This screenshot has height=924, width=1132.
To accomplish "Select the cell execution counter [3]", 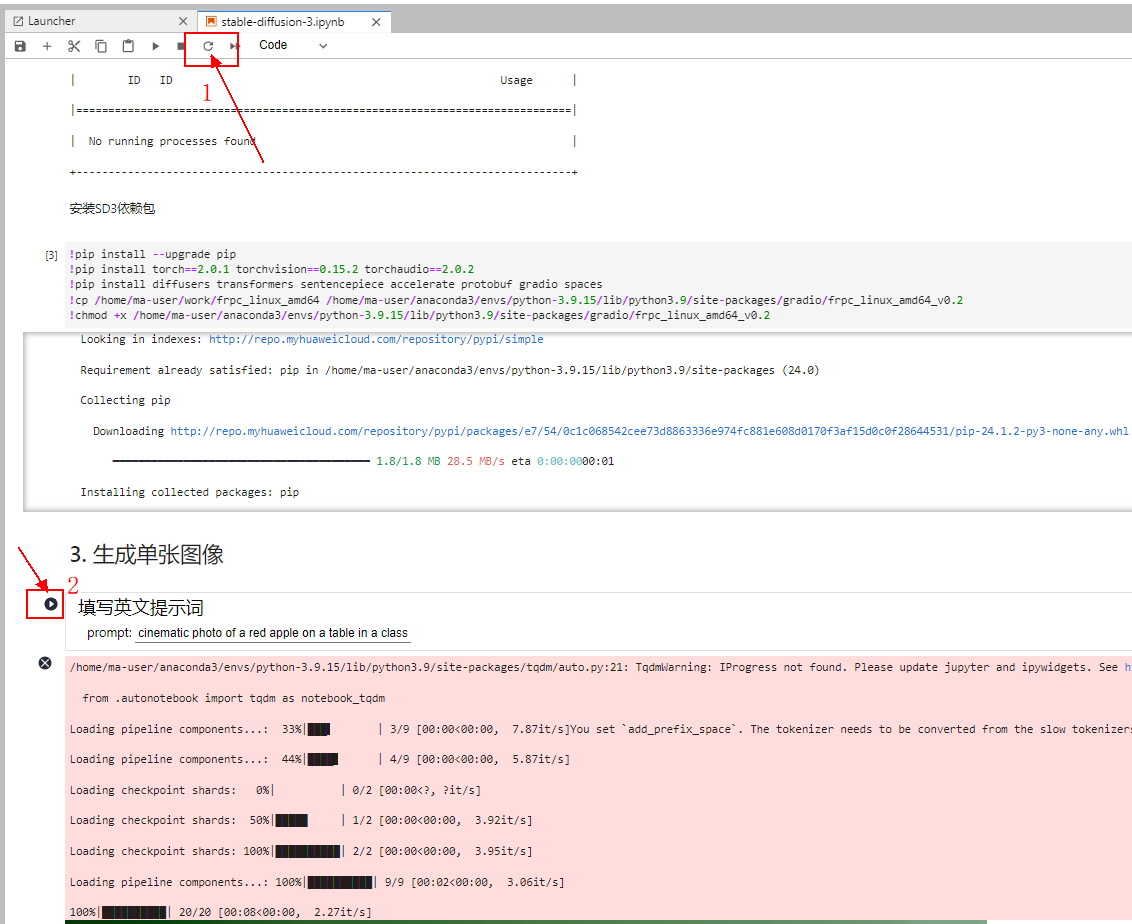I will click(51, 255).
